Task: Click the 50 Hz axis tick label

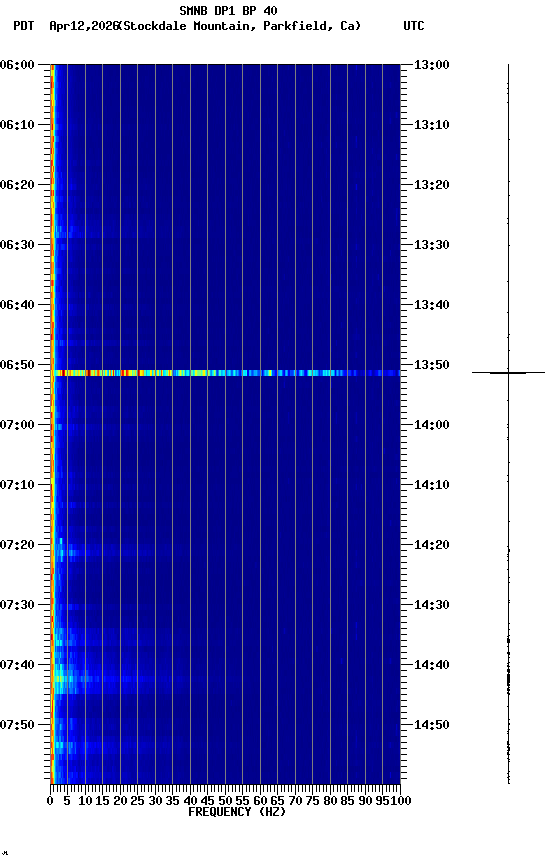Action: pyautogui.click(x=225, y=802)
